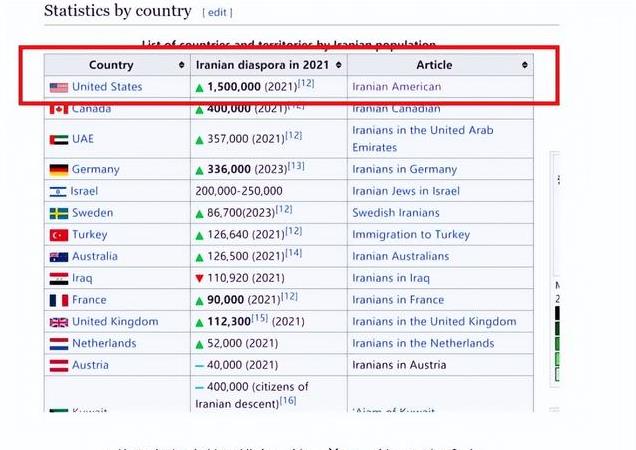636x450 pixels.
Task: Click the Israel flag icon
Action: [x=58, y=191]
